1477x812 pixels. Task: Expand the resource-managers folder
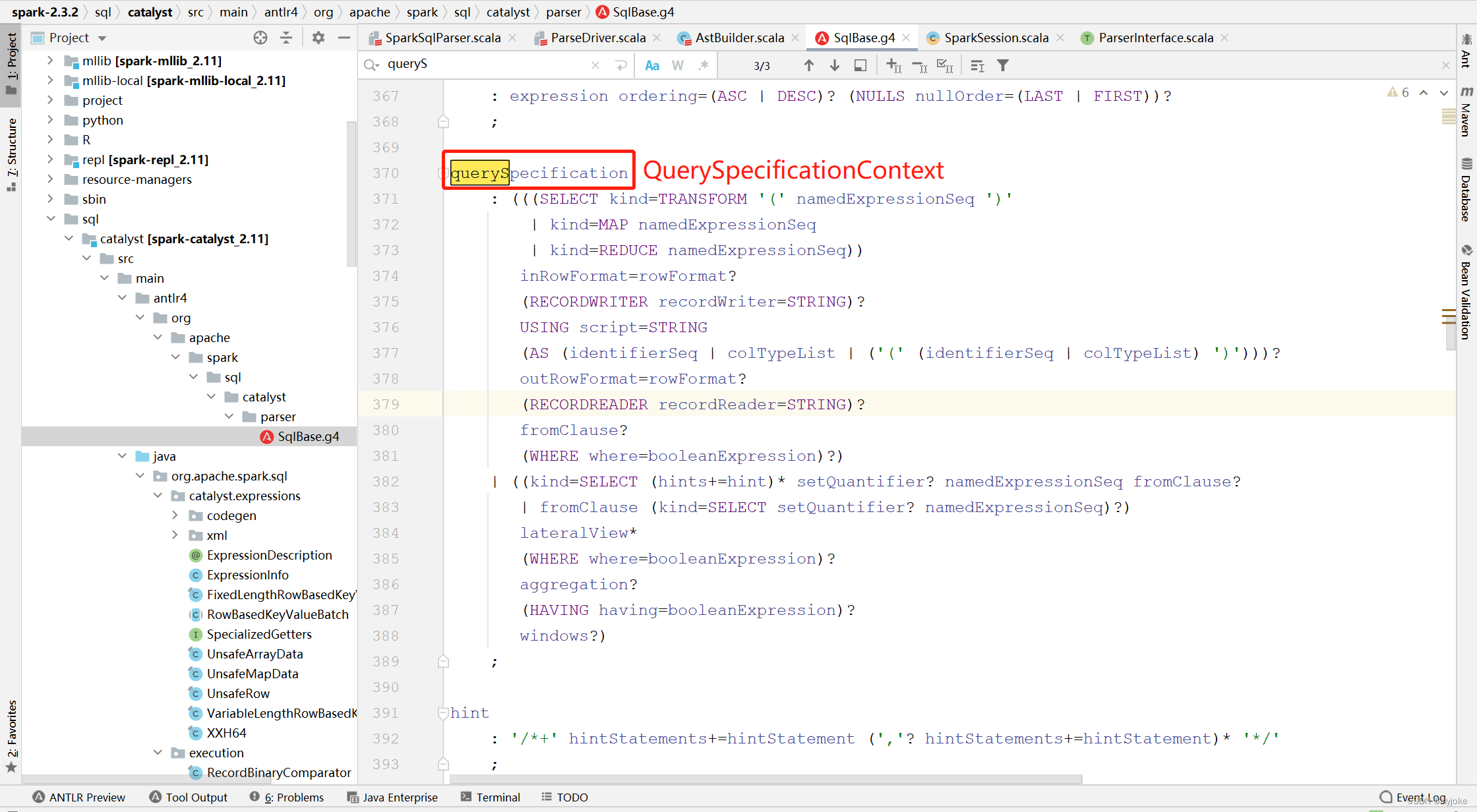click(50, 179)
